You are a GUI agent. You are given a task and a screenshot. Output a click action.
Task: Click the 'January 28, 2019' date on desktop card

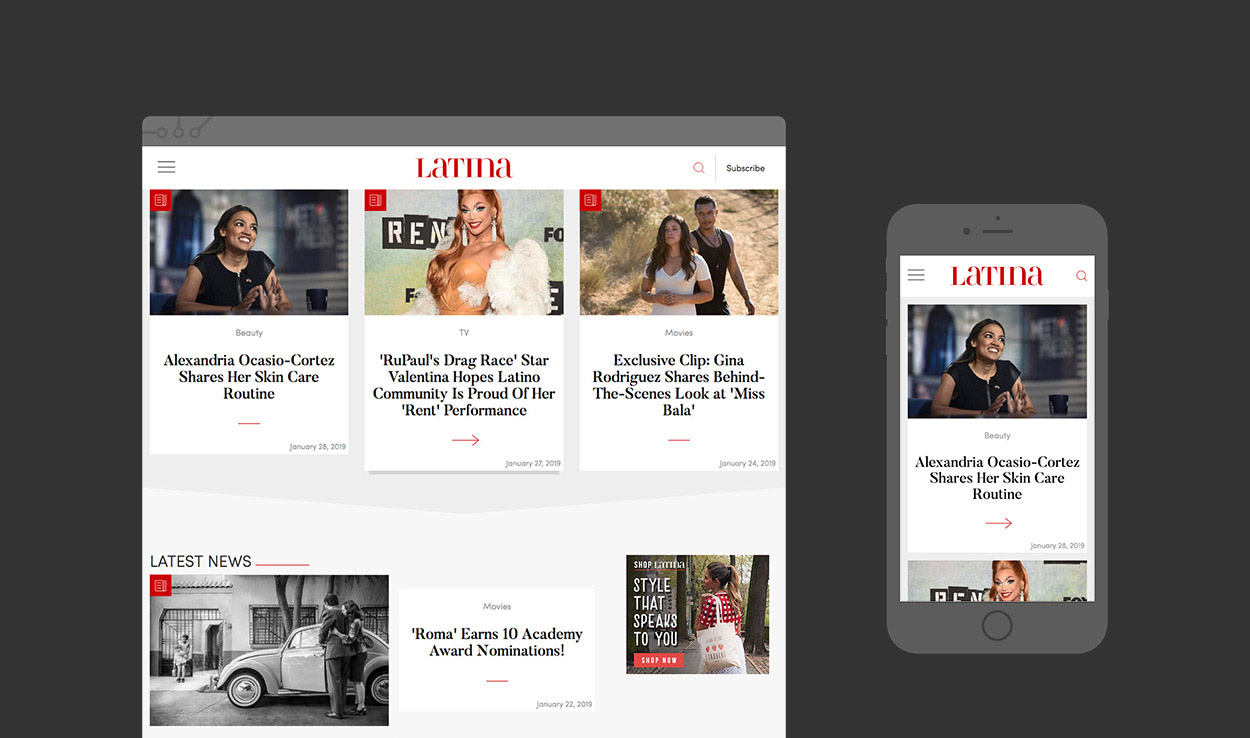pos(317,447)
